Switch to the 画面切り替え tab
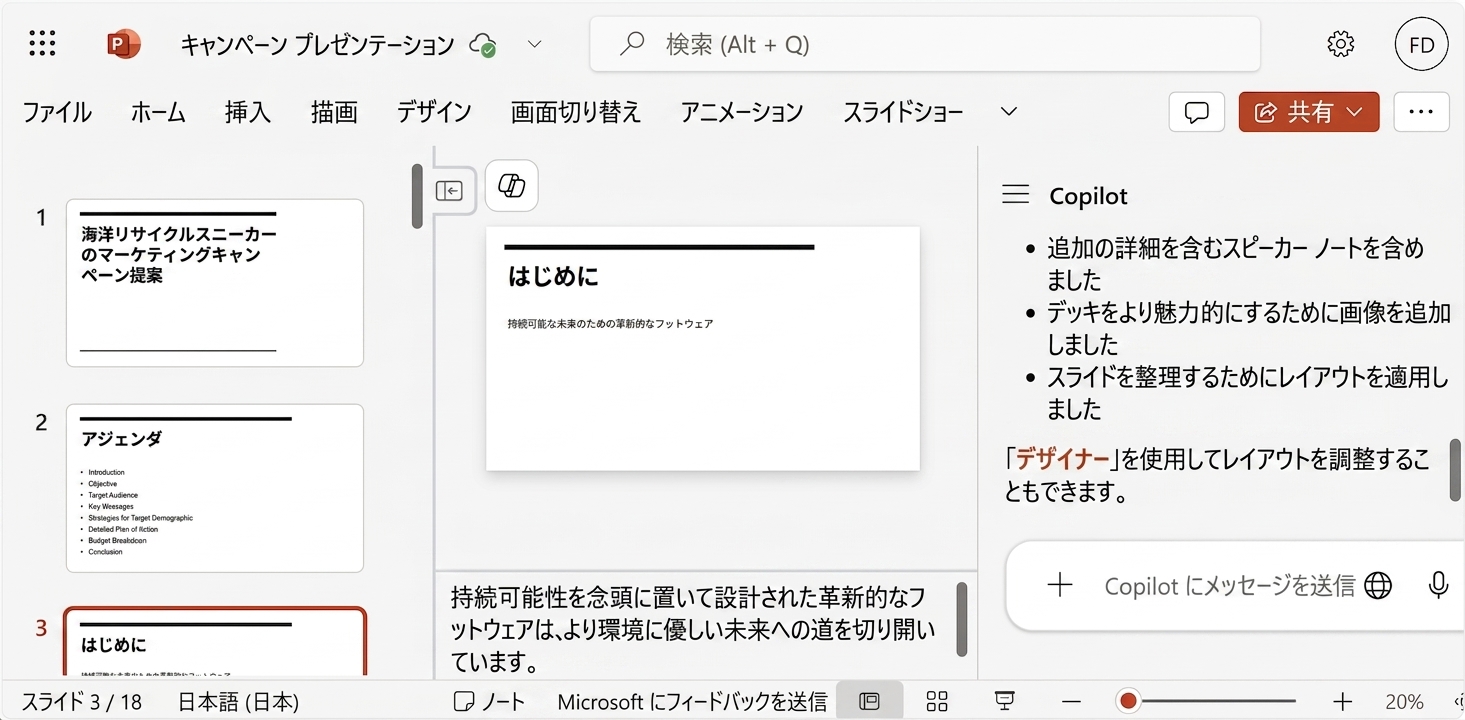 (576, 112)
